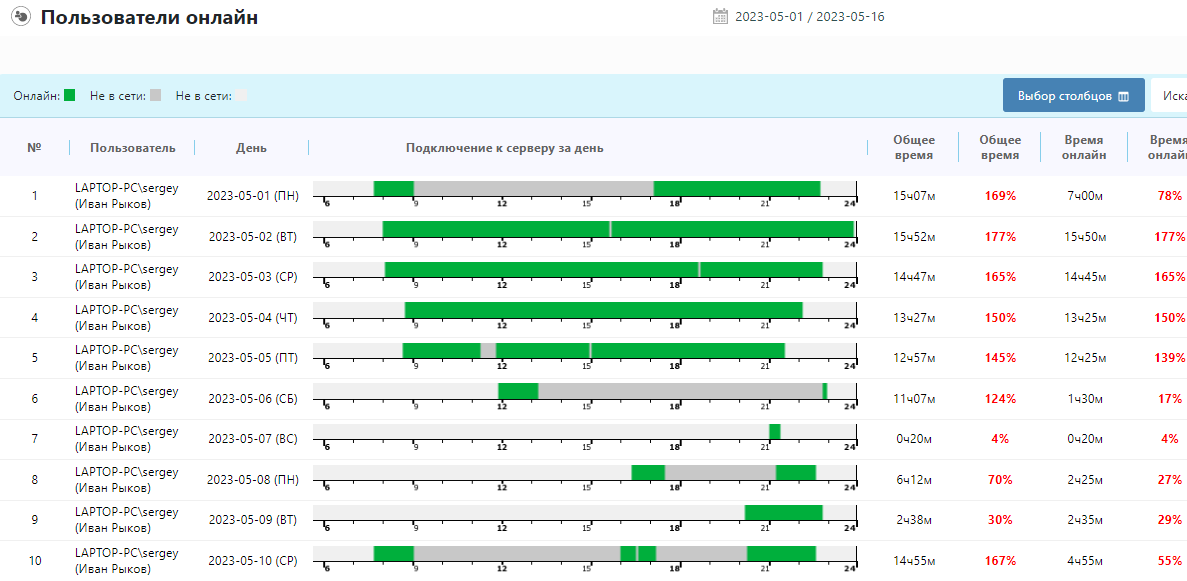This screenshot has width=1187, height=581.
Task: Click the «Время онлайн» column header
Action: [1084, 148]
